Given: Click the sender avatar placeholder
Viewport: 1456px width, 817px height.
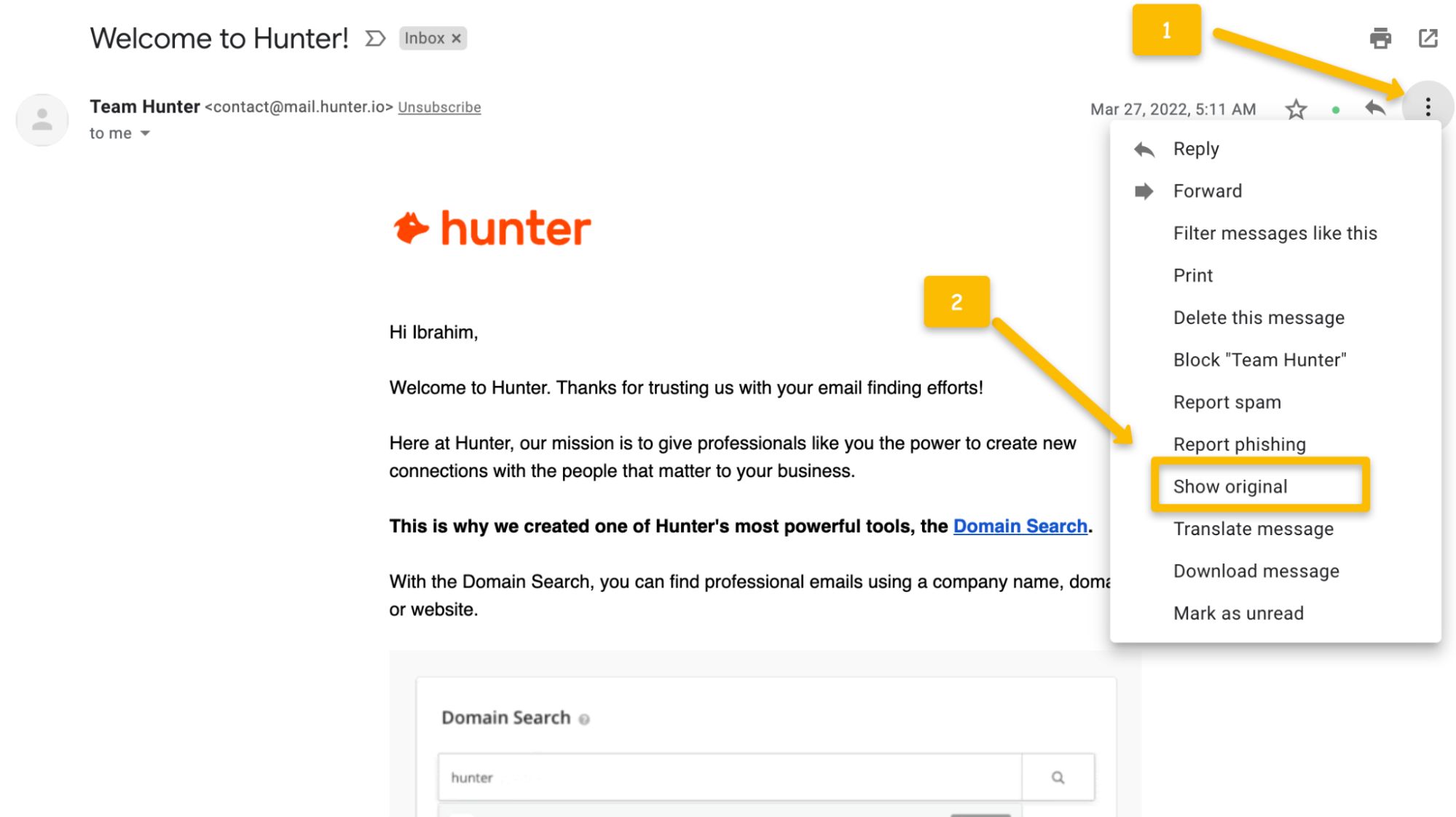Looking at the screenshot, I should click(x=41, y=119).
